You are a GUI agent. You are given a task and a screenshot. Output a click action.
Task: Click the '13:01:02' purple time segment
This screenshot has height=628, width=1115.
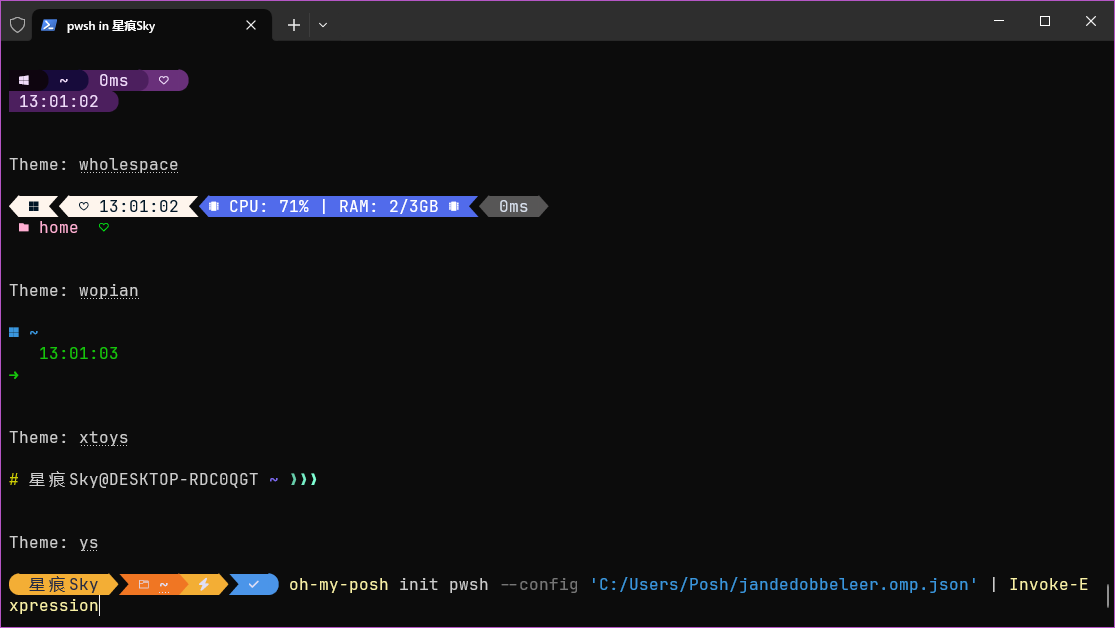tap(63, 102)
